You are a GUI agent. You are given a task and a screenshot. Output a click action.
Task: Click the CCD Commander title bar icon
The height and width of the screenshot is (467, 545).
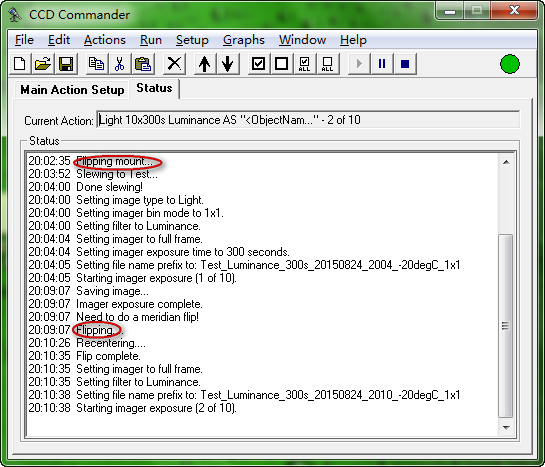[15, 15]
